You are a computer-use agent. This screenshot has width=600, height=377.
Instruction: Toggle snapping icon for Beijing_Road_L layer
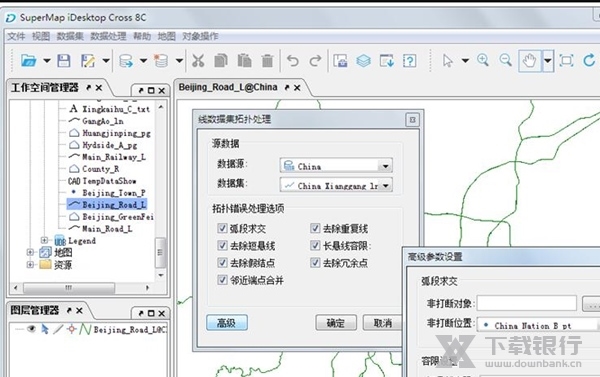click(x=71, y=329)
